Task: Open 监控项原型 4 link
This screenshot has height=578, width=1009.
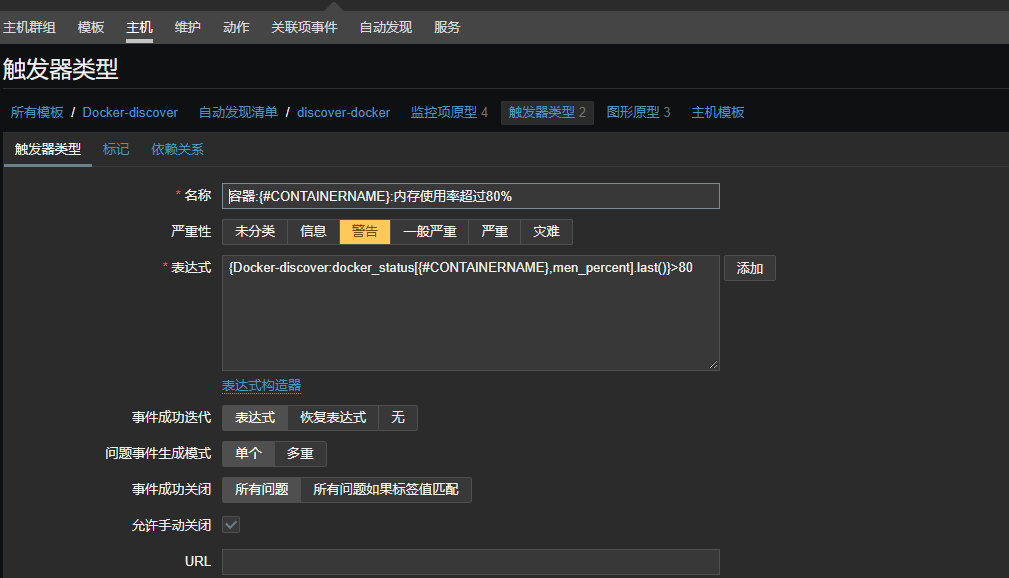Action: 449,112
